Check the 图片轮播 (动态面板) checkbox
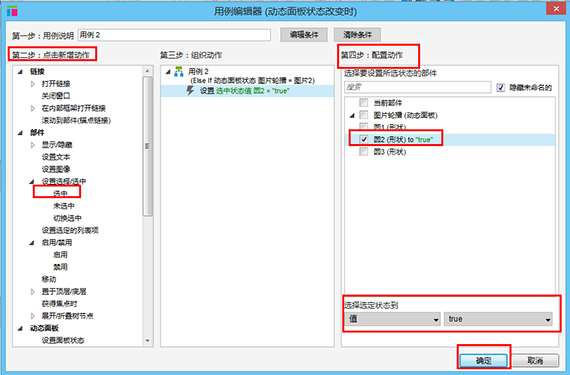The image size is (570, 375). [364, 115]
